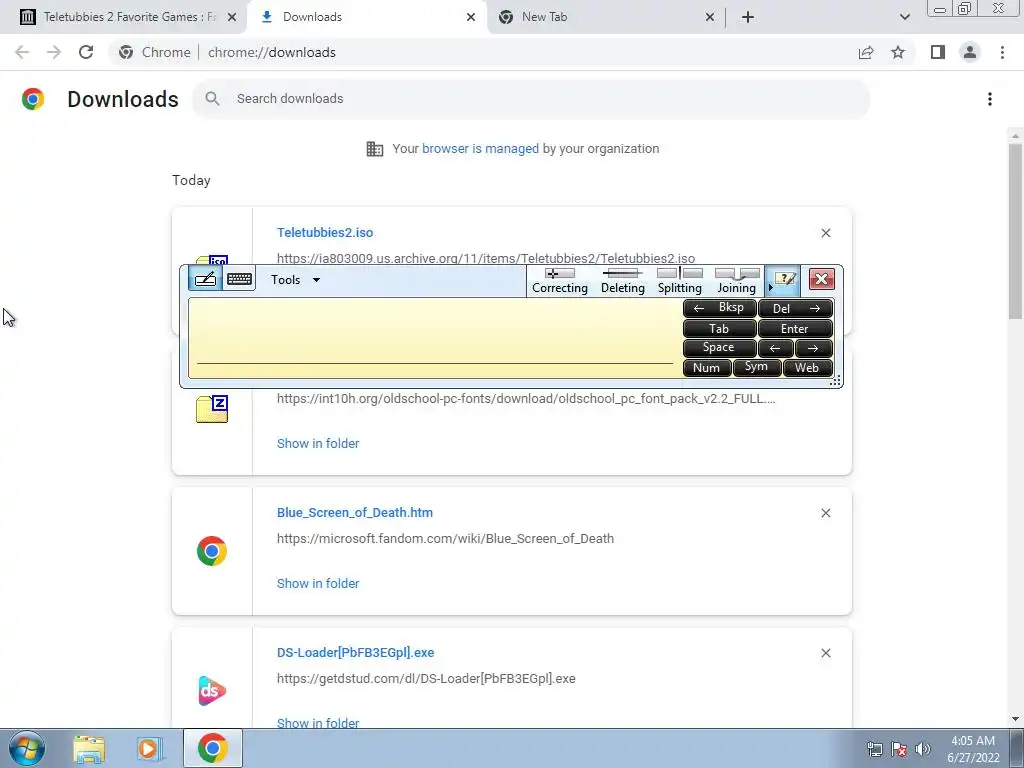Open Blue_Screen_of_Death.htm file link
This screenshot has height=768, width=1024.
pyautogui.click(x=355, y=513)
